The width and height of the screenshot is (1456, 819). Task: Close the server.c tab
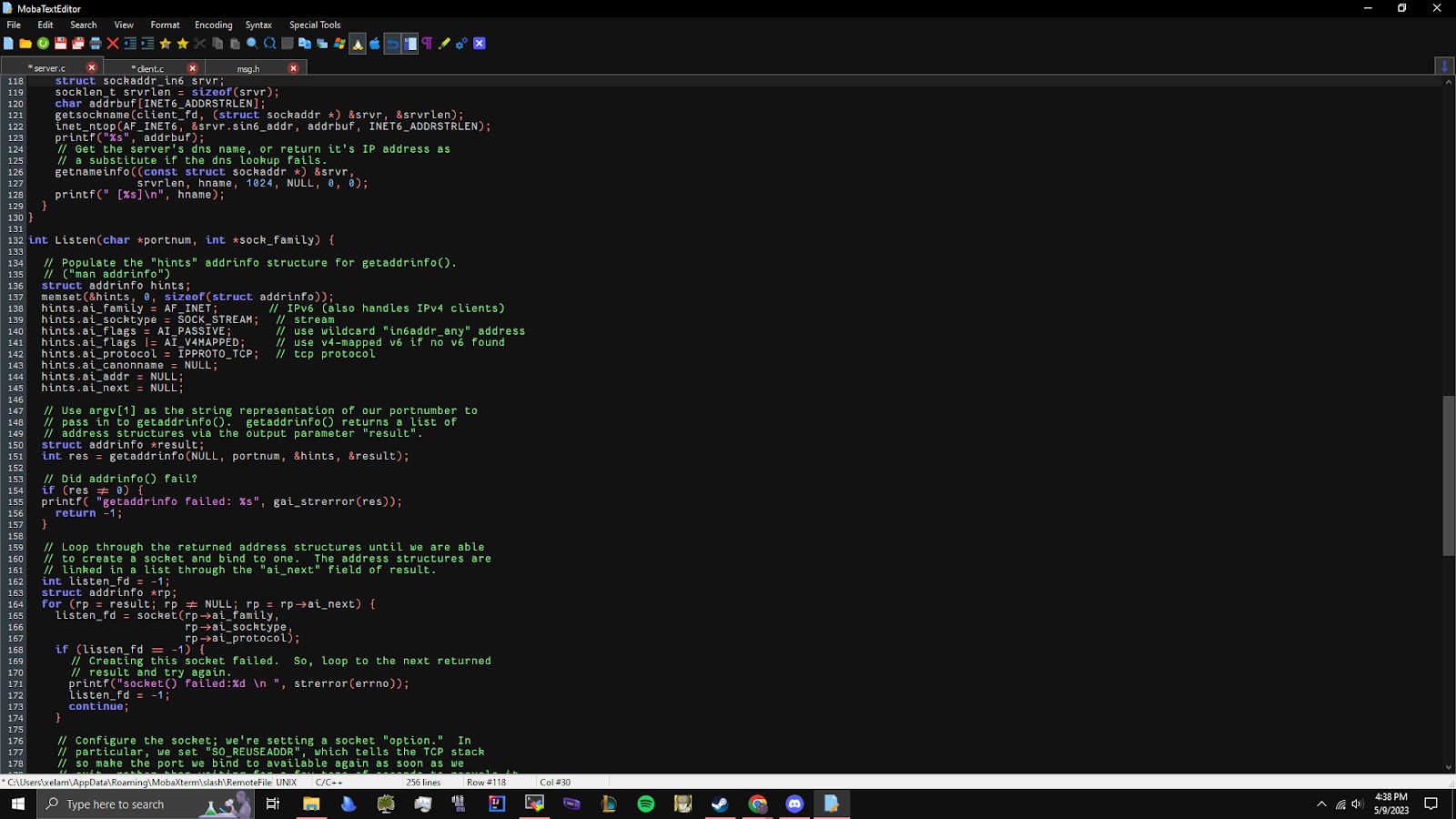[x=92, y=67]
